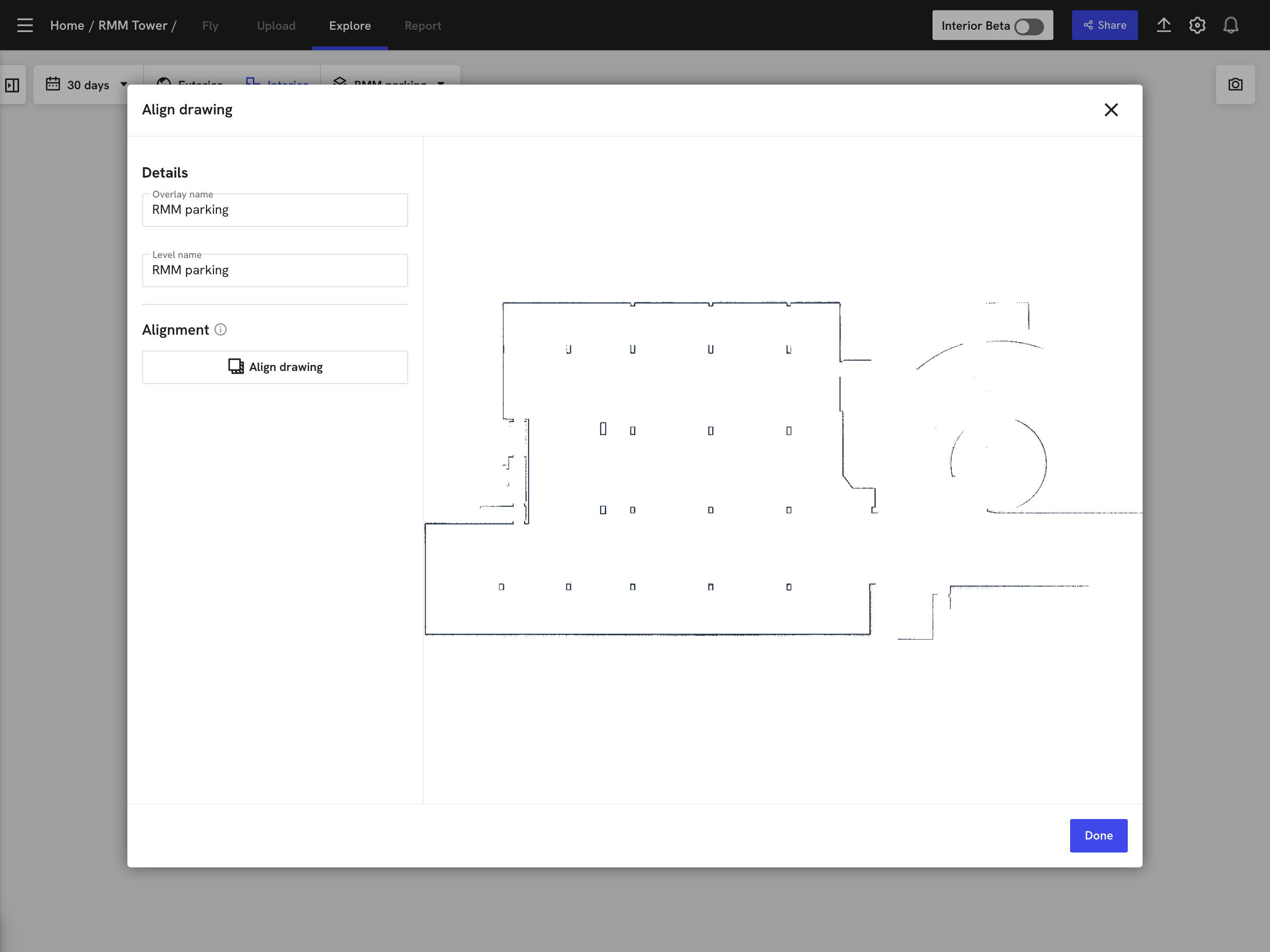Select the Exterior globe icon
The image size is (1270, 952).
[x=163, y=83]
